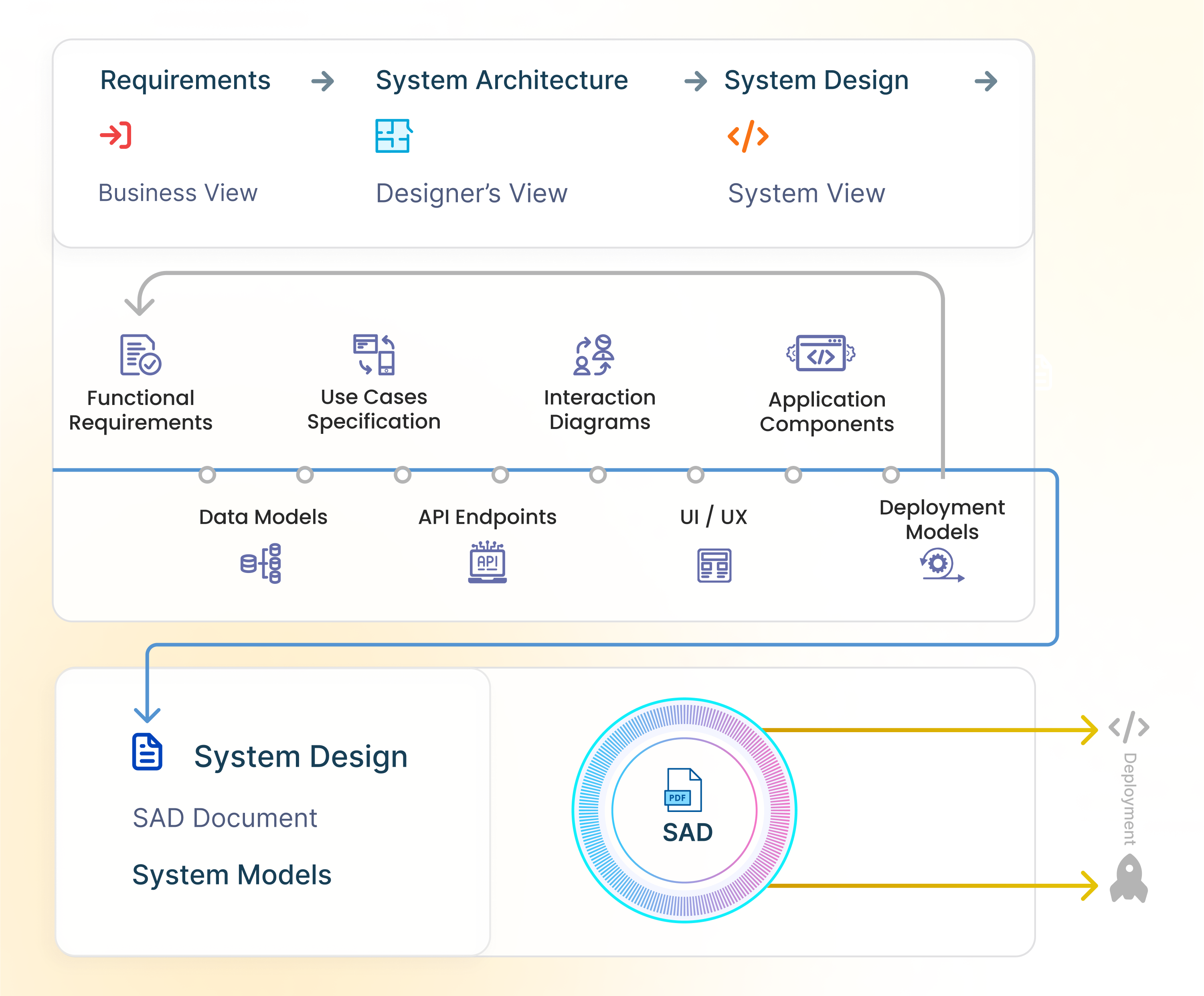The width and height of the screenshot is (1204, 996).
Task: Select the Functional Requirements document icon
Action: pos(140,355)
